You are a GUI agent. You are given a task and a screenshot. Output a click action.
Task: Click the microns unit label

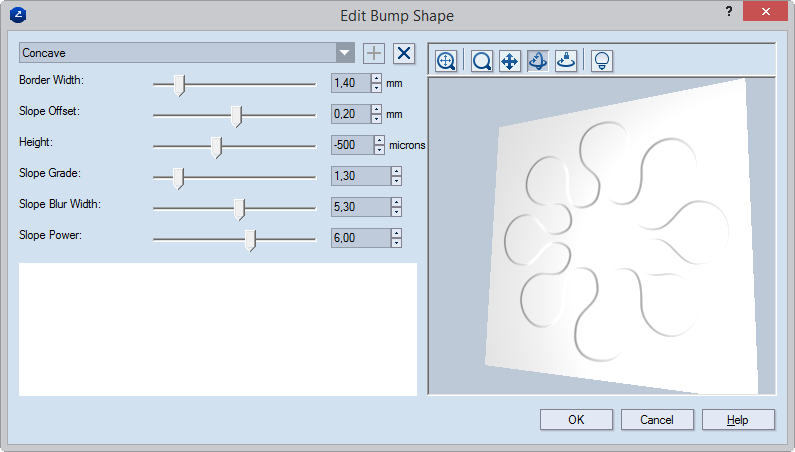[407, 145]
